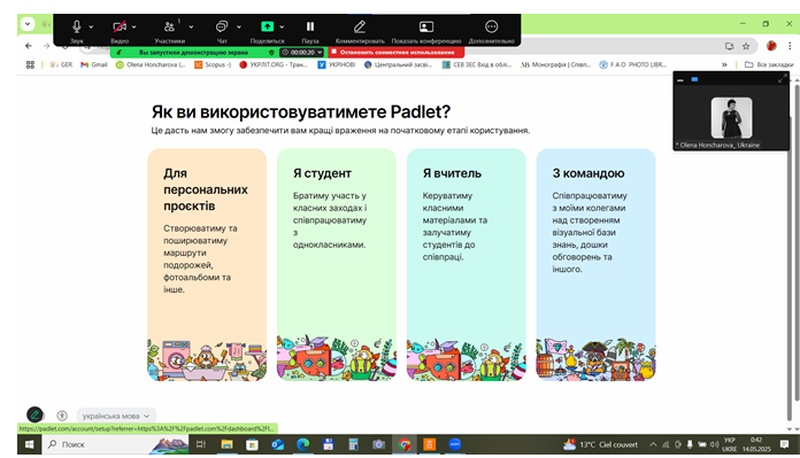Click the accessibility icon near language selector
Viewport: 800px width, 458px height.
[62, 416]
